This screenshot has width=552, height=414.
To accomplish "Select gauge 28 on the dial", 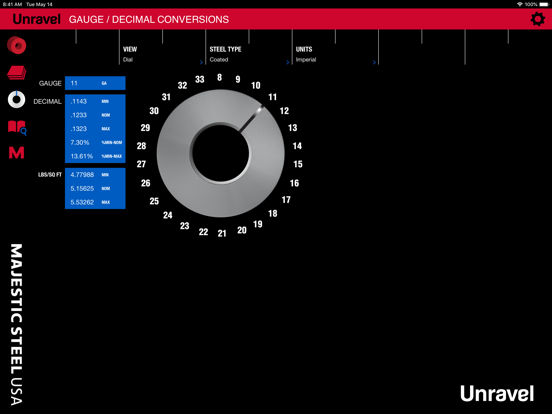I will coord(141,146).
